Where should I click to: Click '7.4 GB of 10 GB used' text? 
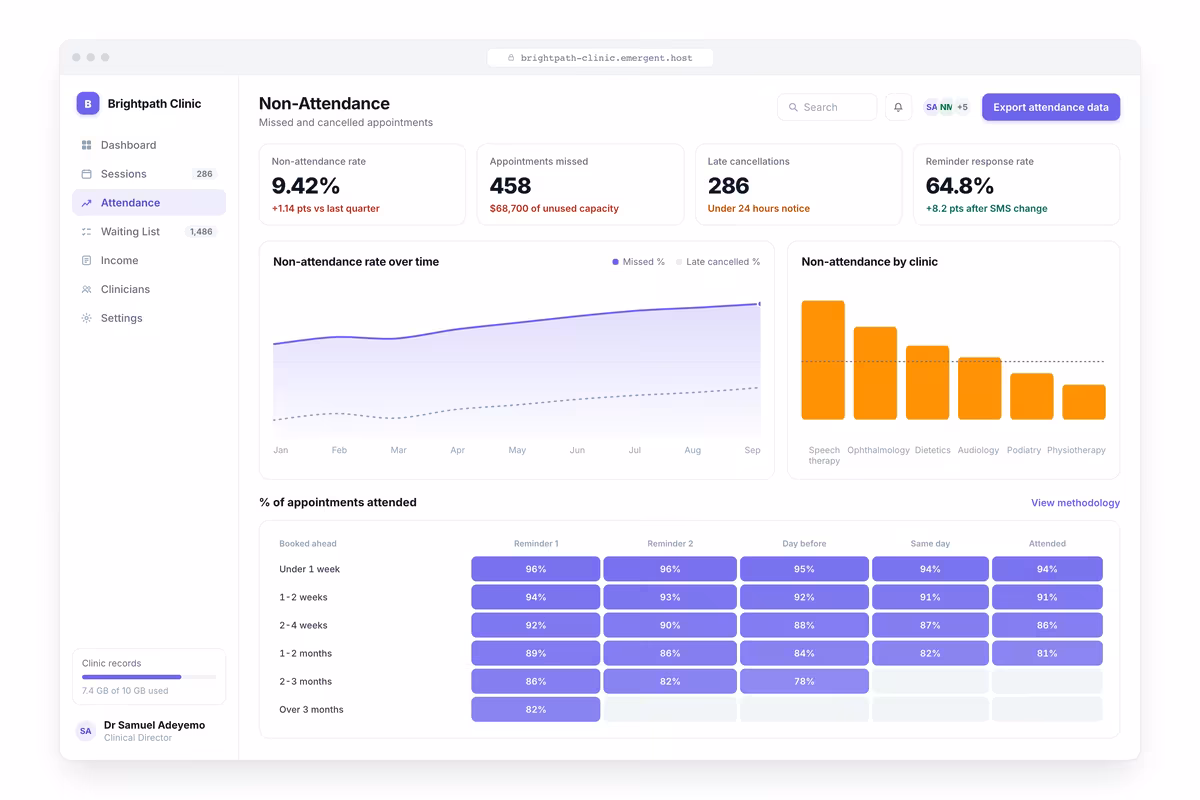tap(125, 691)
